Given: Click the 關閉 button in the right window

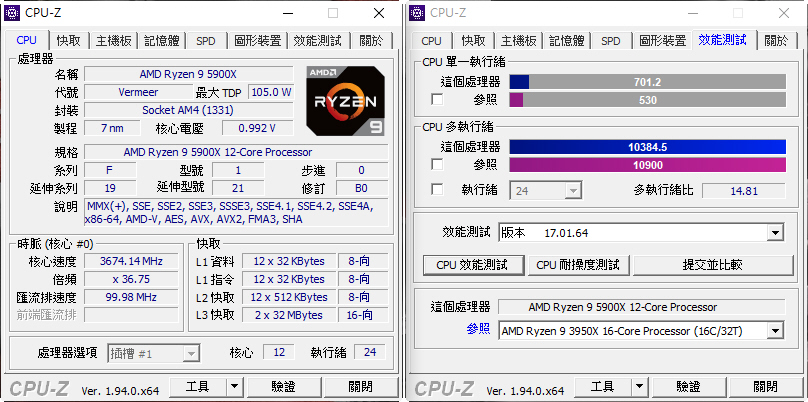Looking at the screenshot, I should point(765,387).
